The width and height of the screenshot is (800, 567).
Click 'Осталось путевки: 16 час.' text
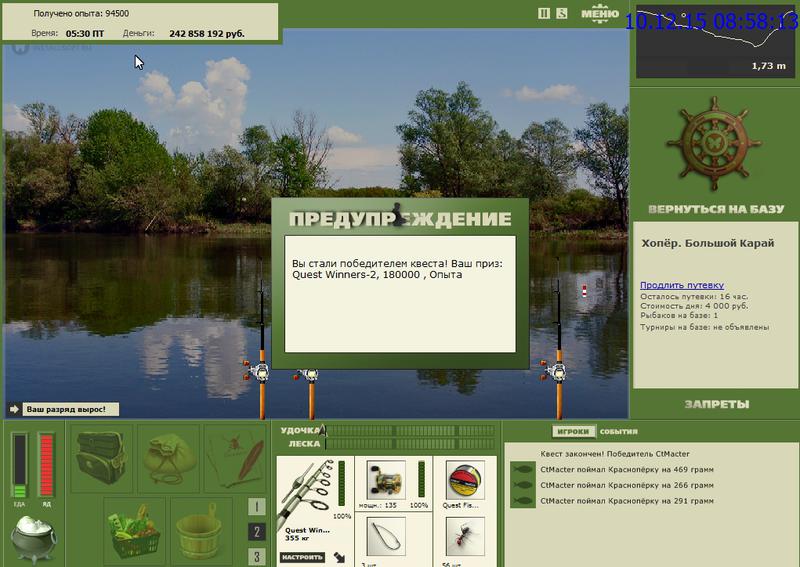[694, 297]
